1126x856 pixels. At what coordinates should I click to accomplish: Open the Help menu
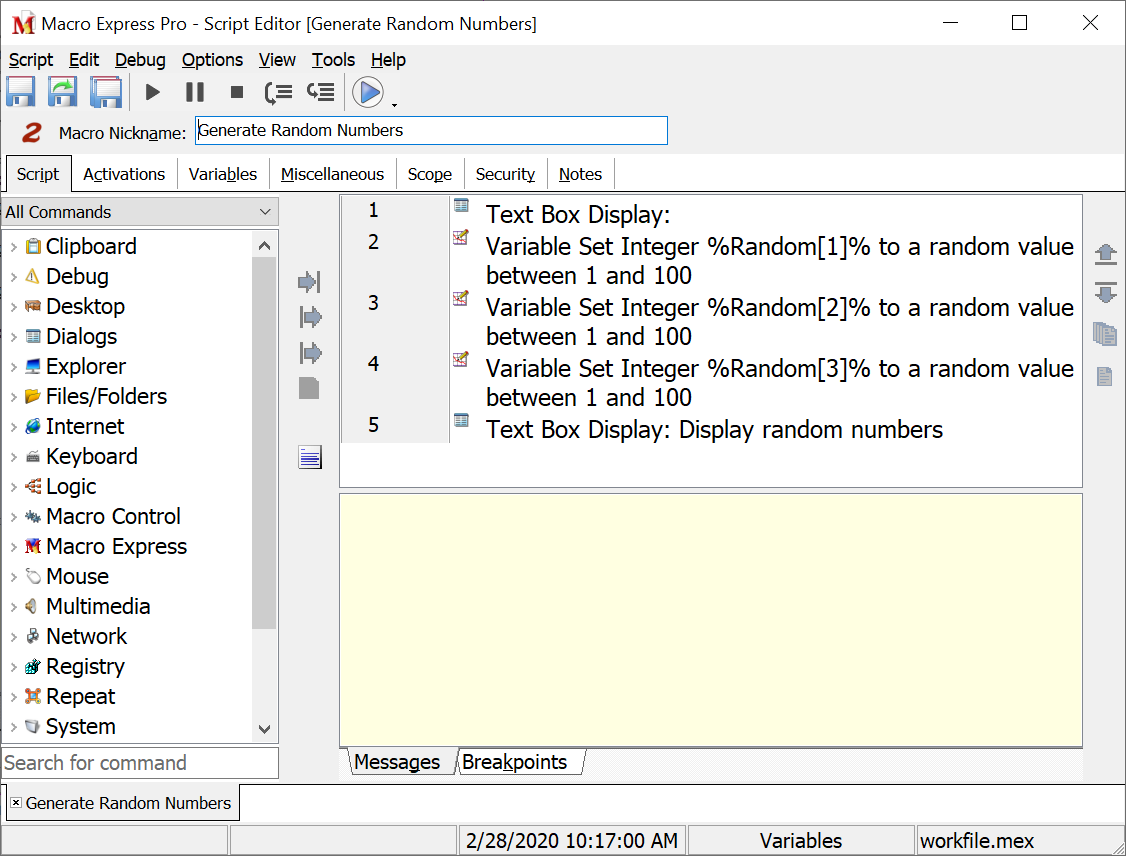click(x=388, y=60)
